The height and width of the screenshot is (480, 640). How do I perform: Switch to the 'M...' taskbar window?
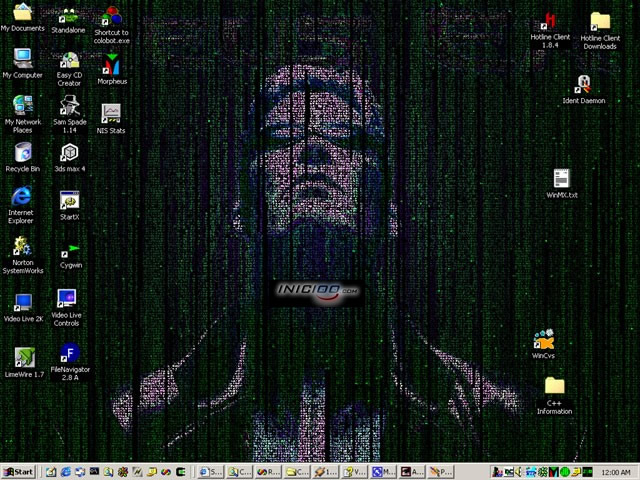(x=383, y=472)
